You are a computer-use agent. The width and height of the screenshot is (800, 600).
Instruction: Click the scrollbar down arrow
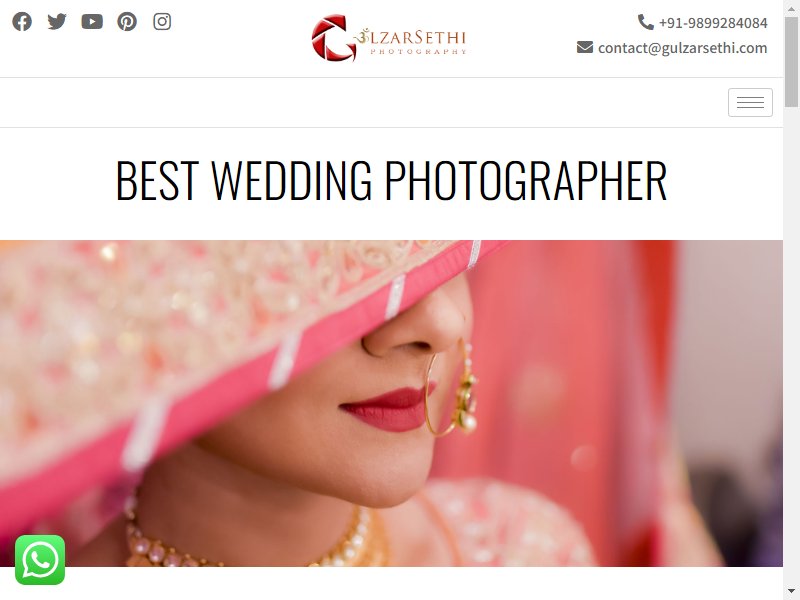coord(791,592)
